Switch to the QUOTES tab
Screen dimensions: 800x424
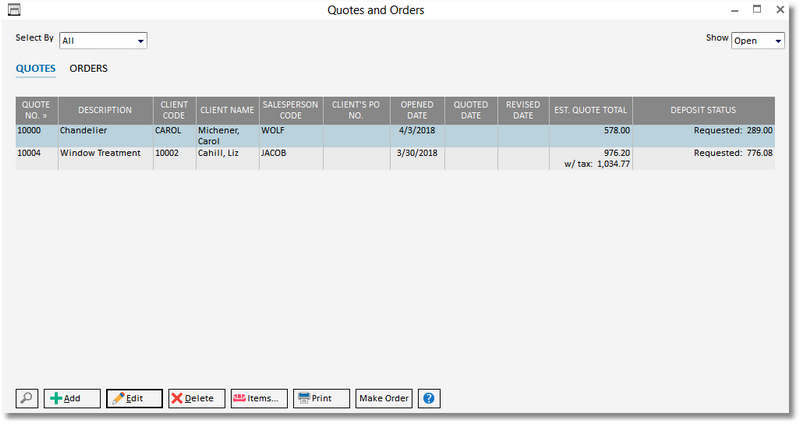click(36, 68)
